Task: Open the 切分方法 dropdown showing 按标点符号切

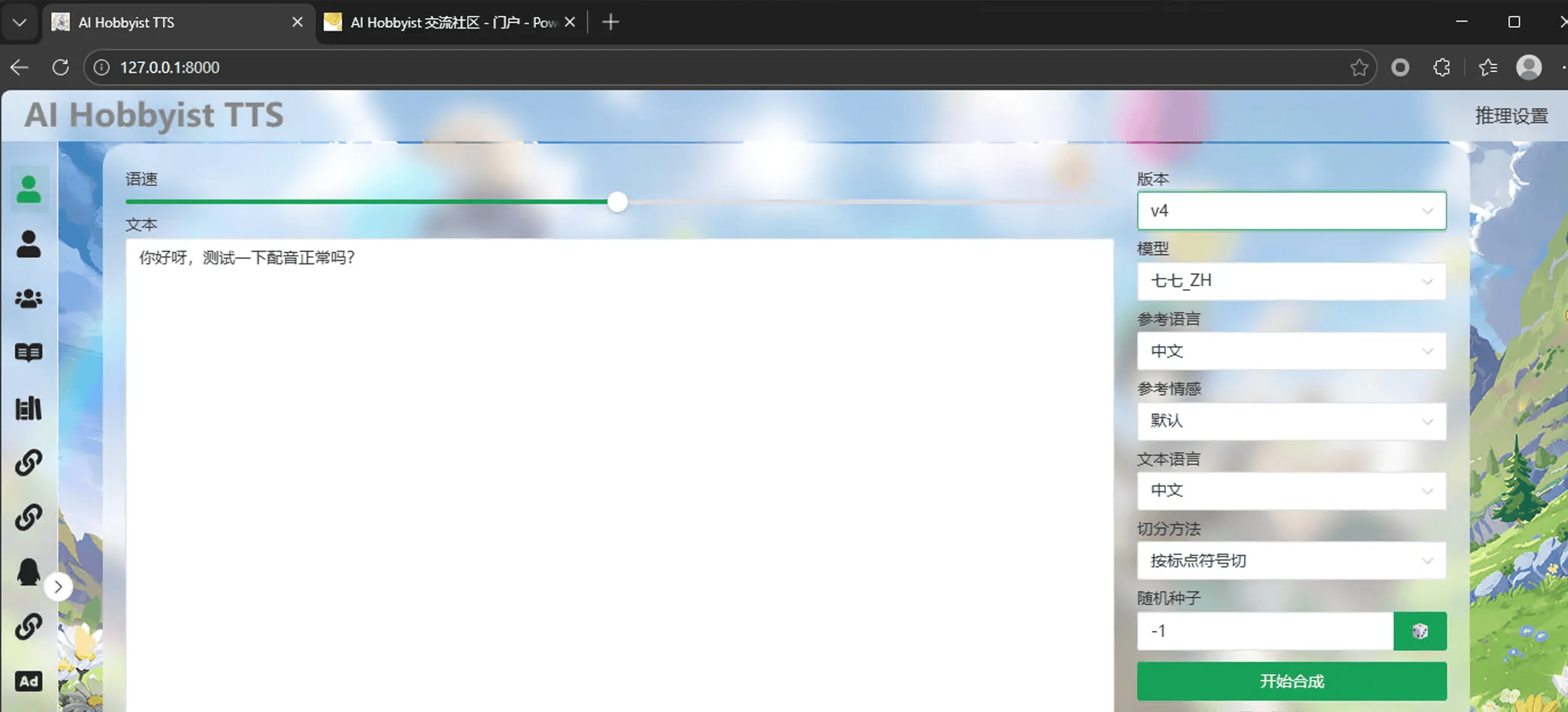Action: [1291, 561]
